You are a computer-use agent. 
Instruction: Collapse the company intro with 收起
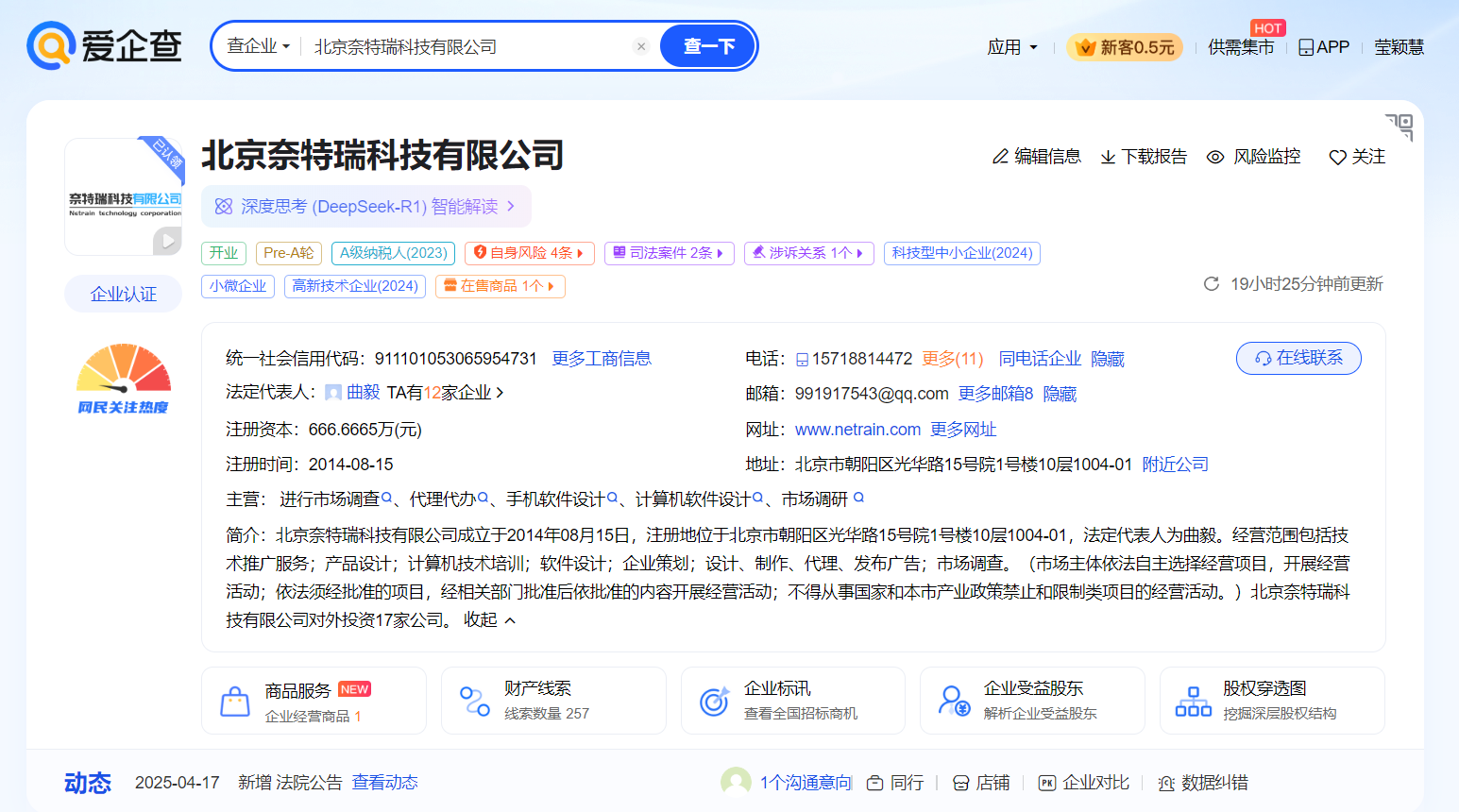pos(489,620)
